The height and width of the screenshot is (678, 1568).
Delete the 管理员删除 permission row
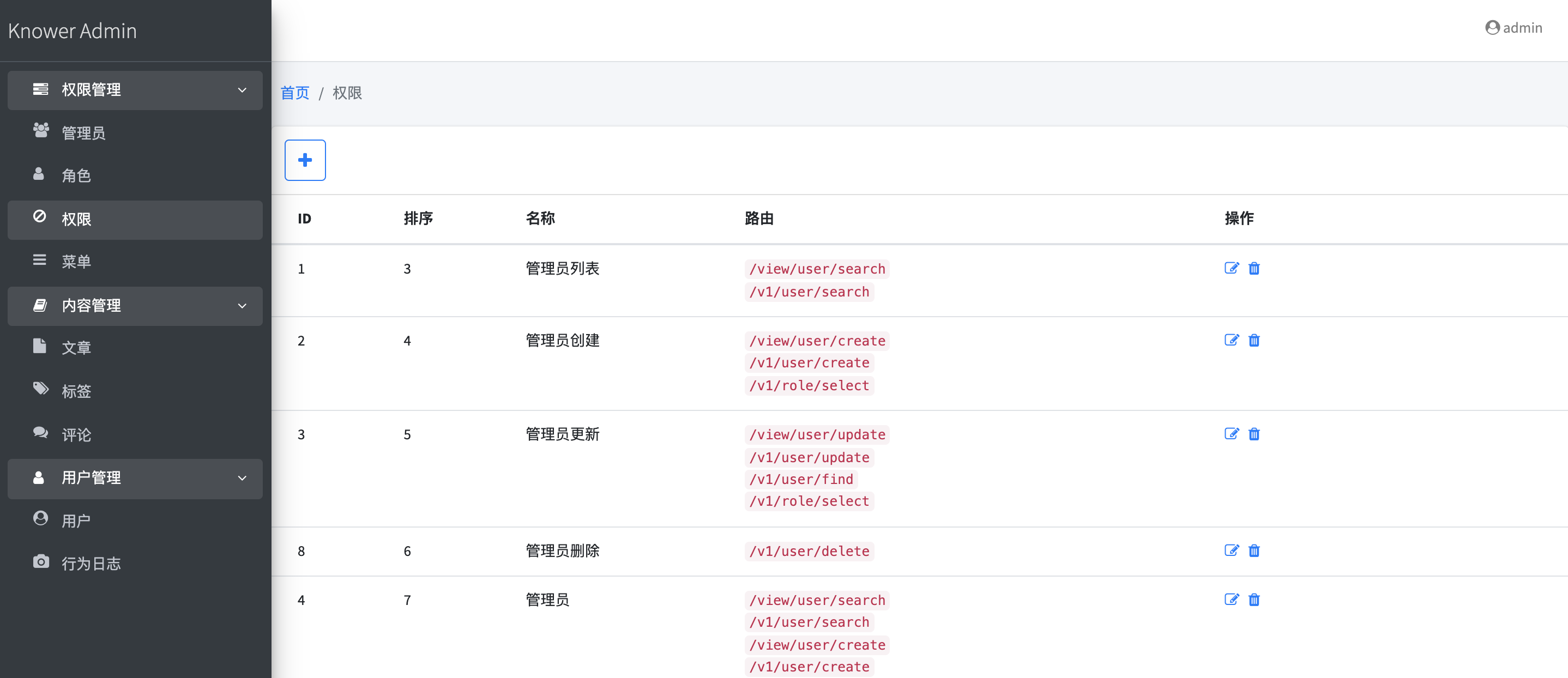tap(1253, 551)
